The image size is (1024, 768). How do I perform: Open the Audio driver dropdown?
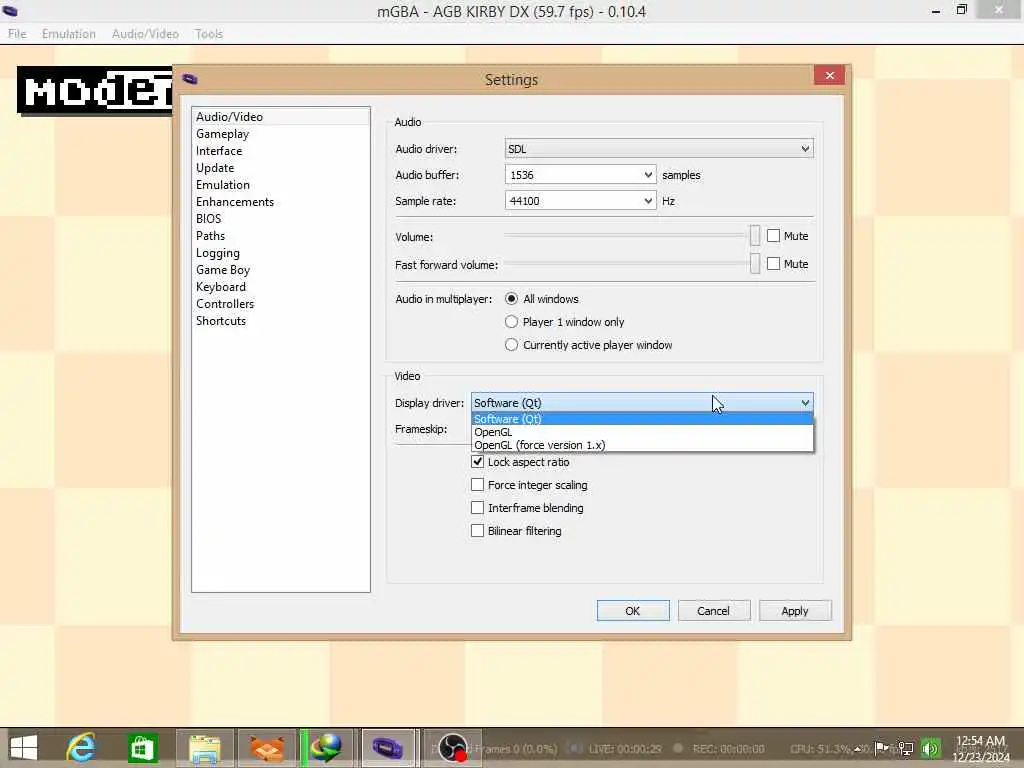tap(659, 148)
